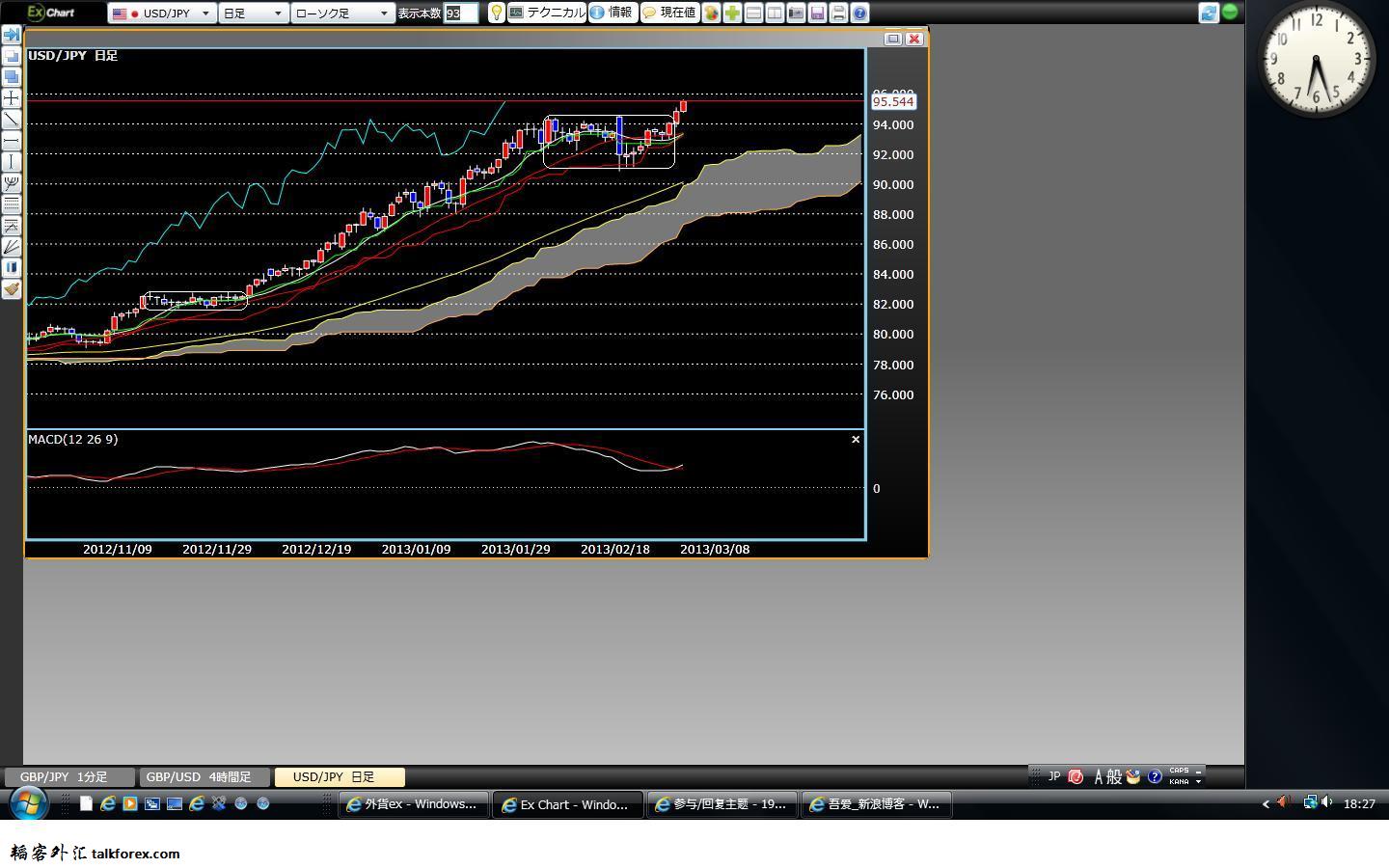Viewport: 1389px width, 868px height.
Task: Click the 現在値 current price button
Action: click(669, 13)
